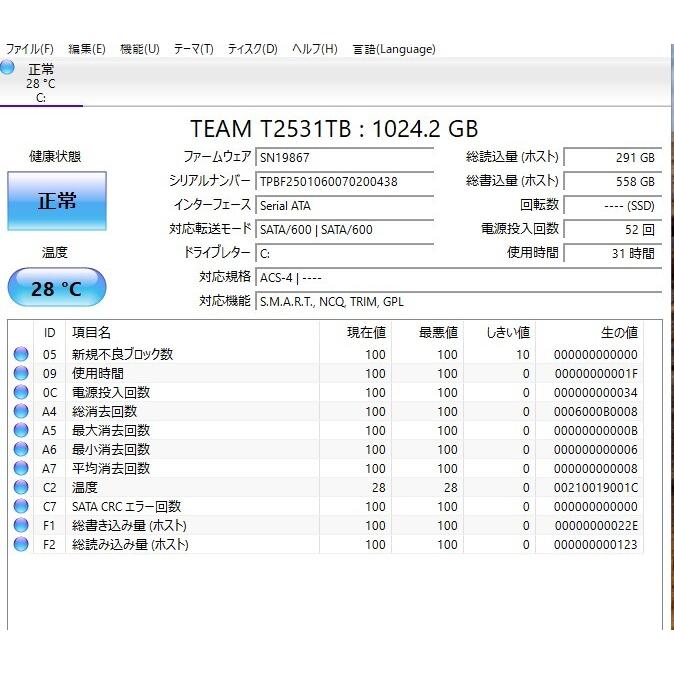Viewport: 674px width, 674px height.
Task: Click rotation rate value ---- (SSD)
Action: coord(613,205)
